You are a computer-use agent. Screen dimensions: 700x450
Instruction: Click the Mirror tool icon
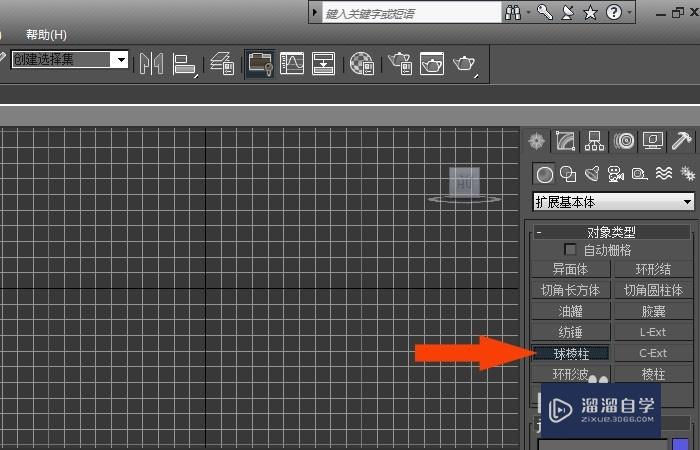coord(151,63)
